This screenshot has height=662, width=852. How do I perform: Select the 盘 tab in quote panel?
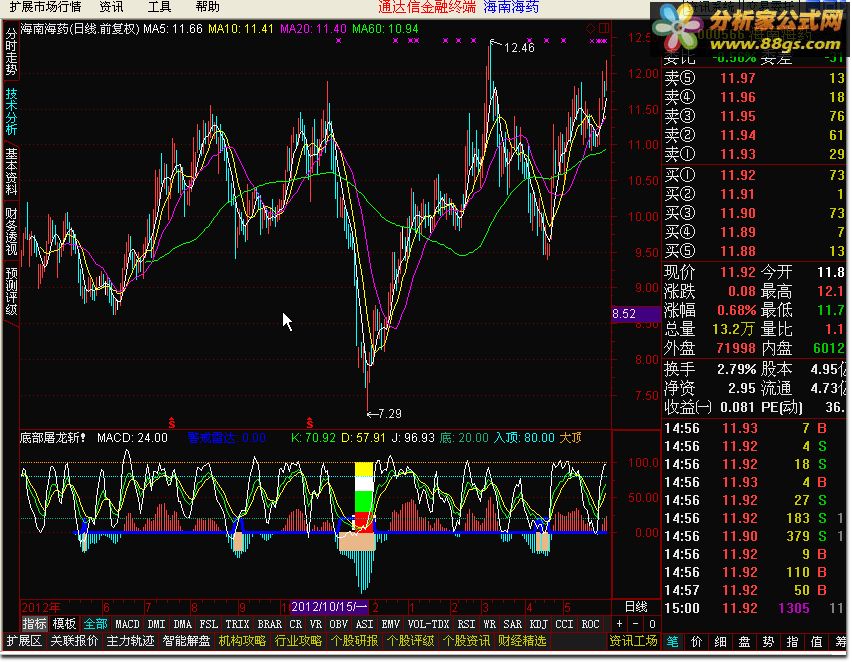[x=744, y=641]
